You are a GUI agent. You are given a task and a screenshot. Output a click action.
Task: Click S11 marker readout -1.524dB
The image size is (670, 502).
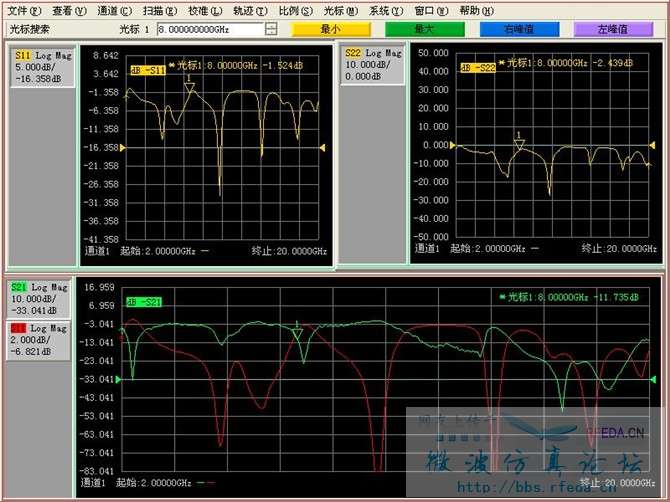coord(282,65)
